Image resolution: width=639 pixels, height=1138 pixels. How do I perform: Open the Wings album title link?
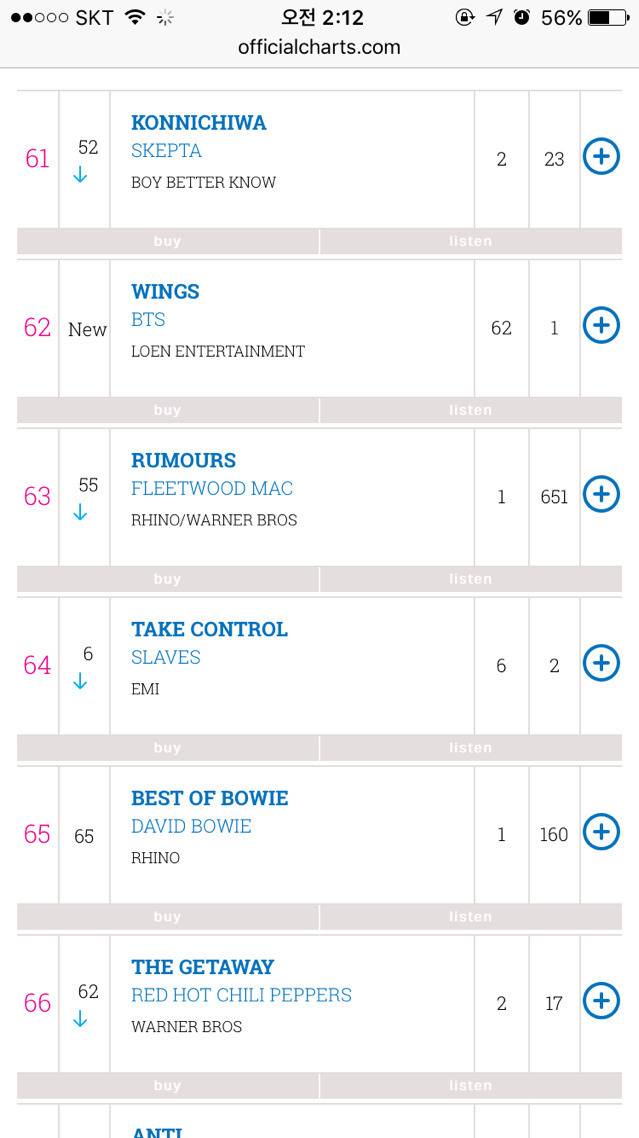point(165,291)
